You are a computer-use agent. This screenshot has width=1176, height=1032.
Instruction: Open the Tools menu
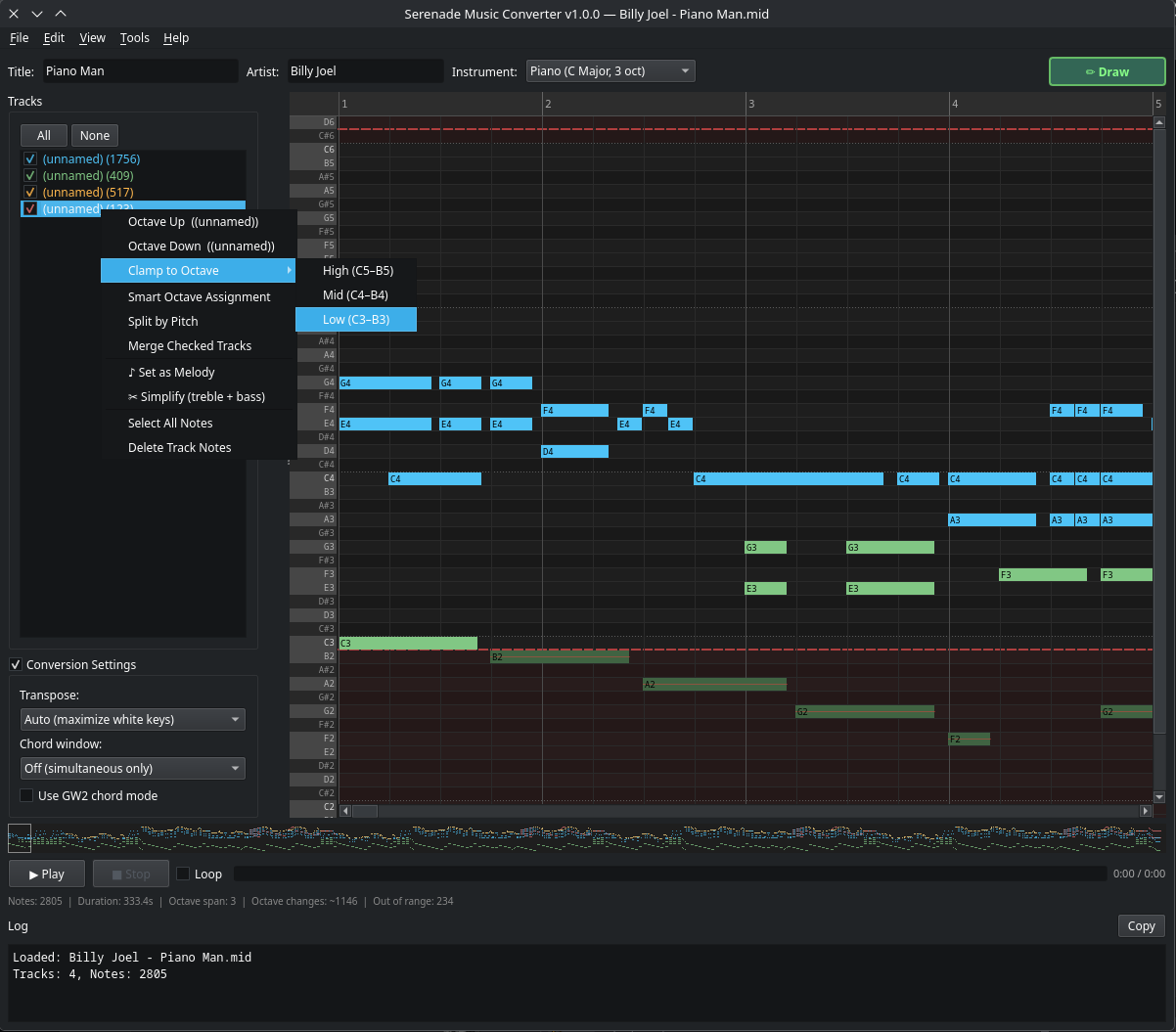click(134, 38)
